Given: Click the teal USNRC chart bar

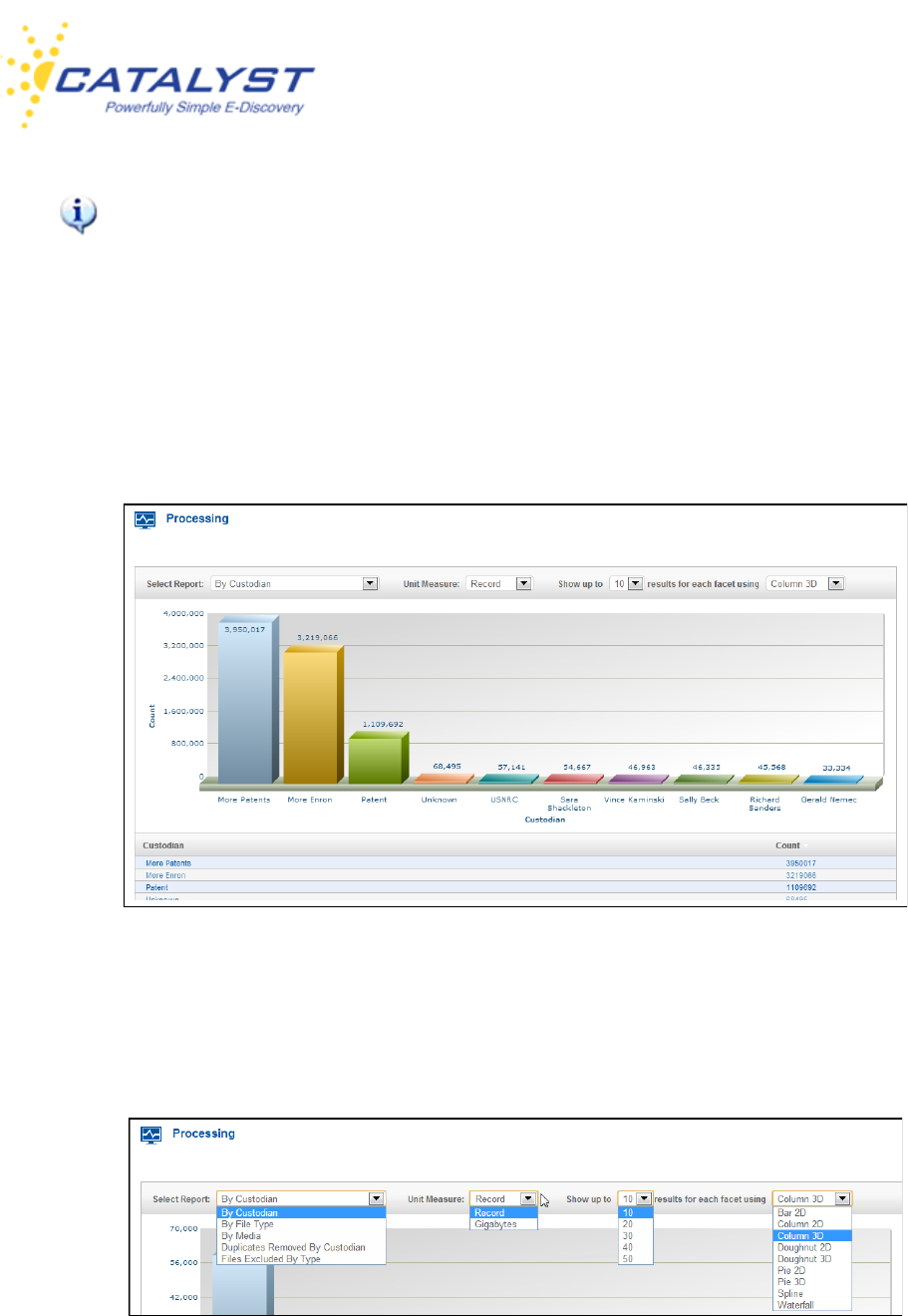Looking at the screenshot, I should click(x=508, y=779).
